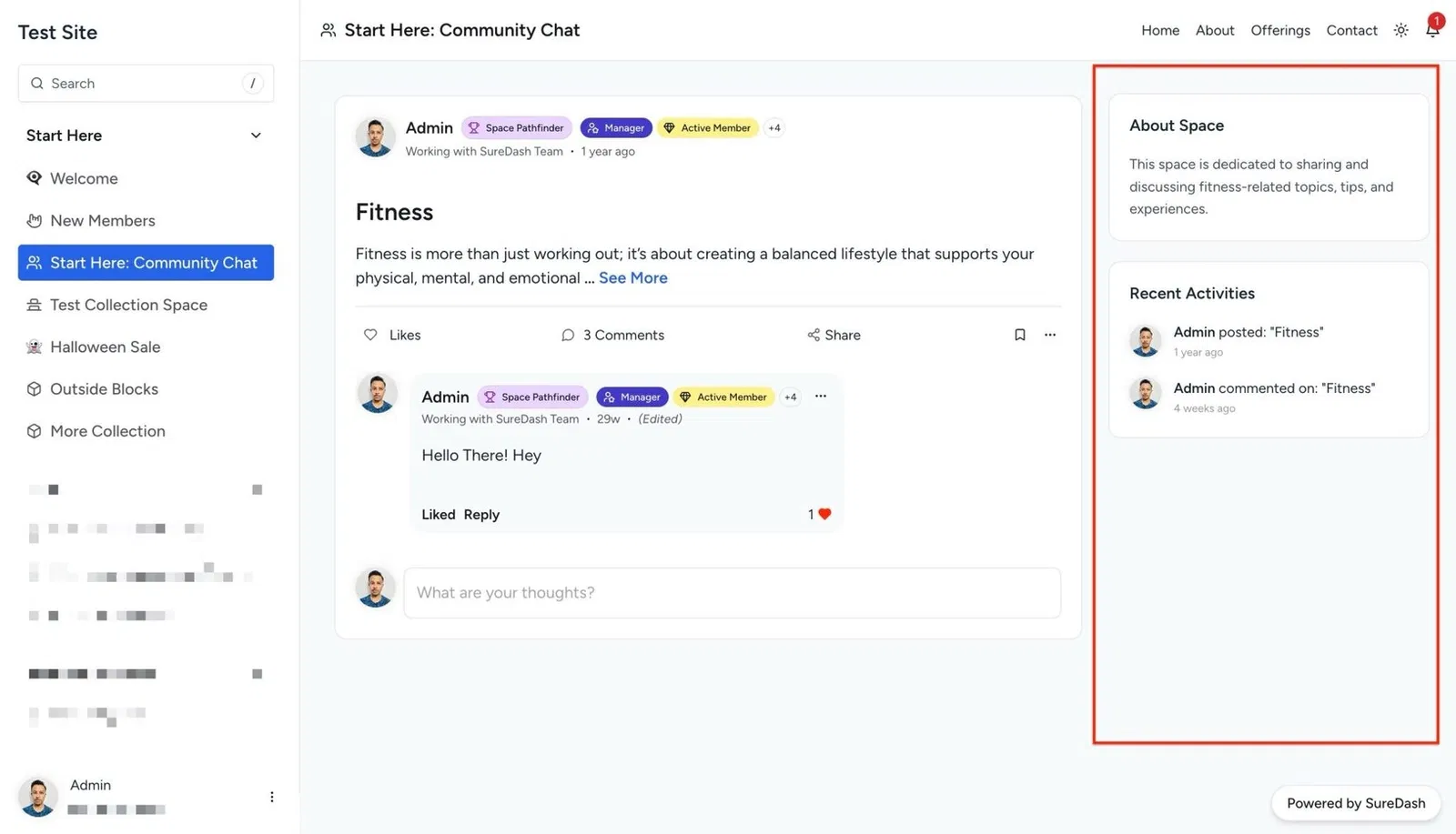This screenshot has height=834, width=1456.
Task: Open the Share options on Fitness post
Action: pos(833,335)
